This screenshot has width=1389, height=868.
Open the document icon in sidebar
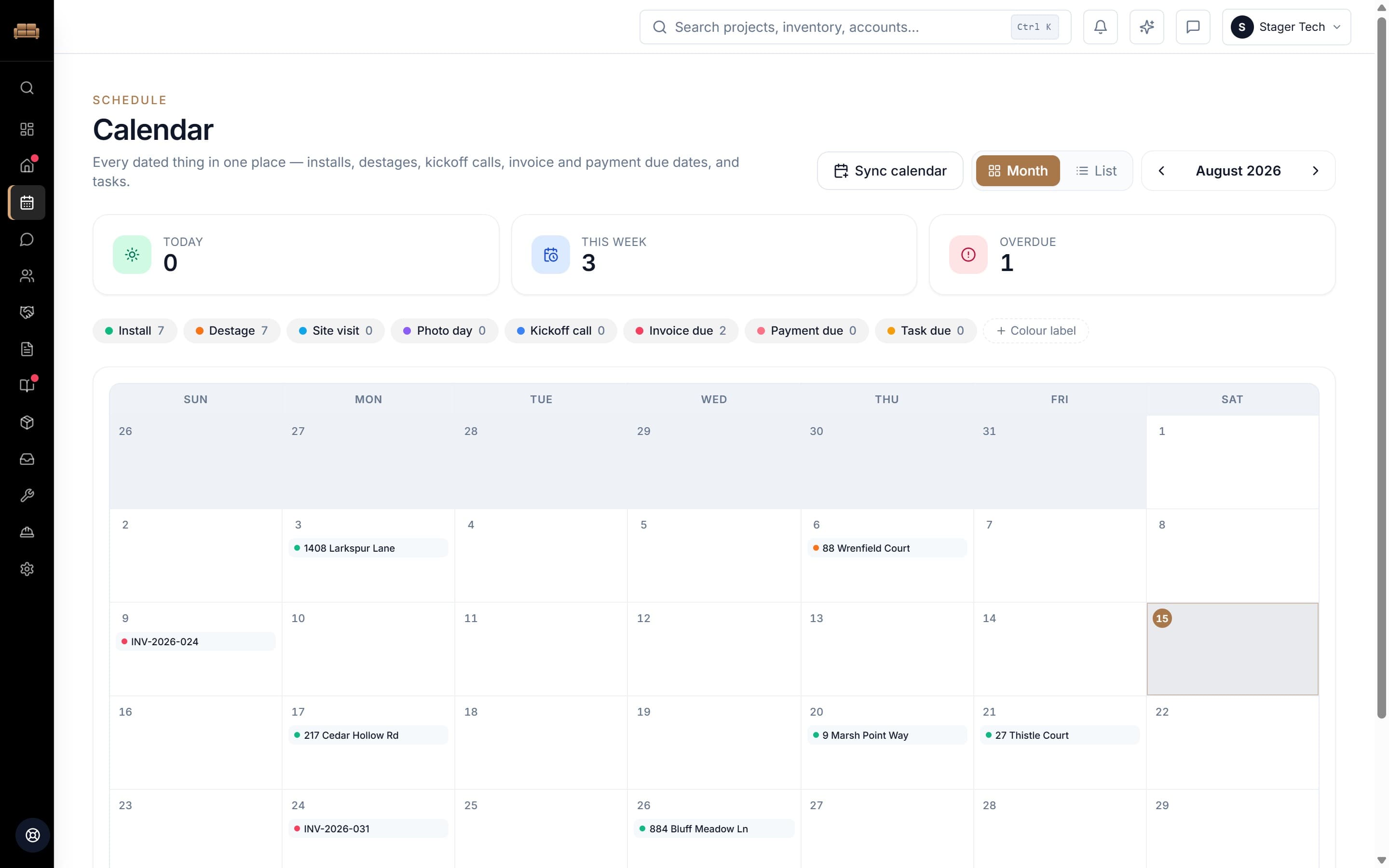point(27,349)
